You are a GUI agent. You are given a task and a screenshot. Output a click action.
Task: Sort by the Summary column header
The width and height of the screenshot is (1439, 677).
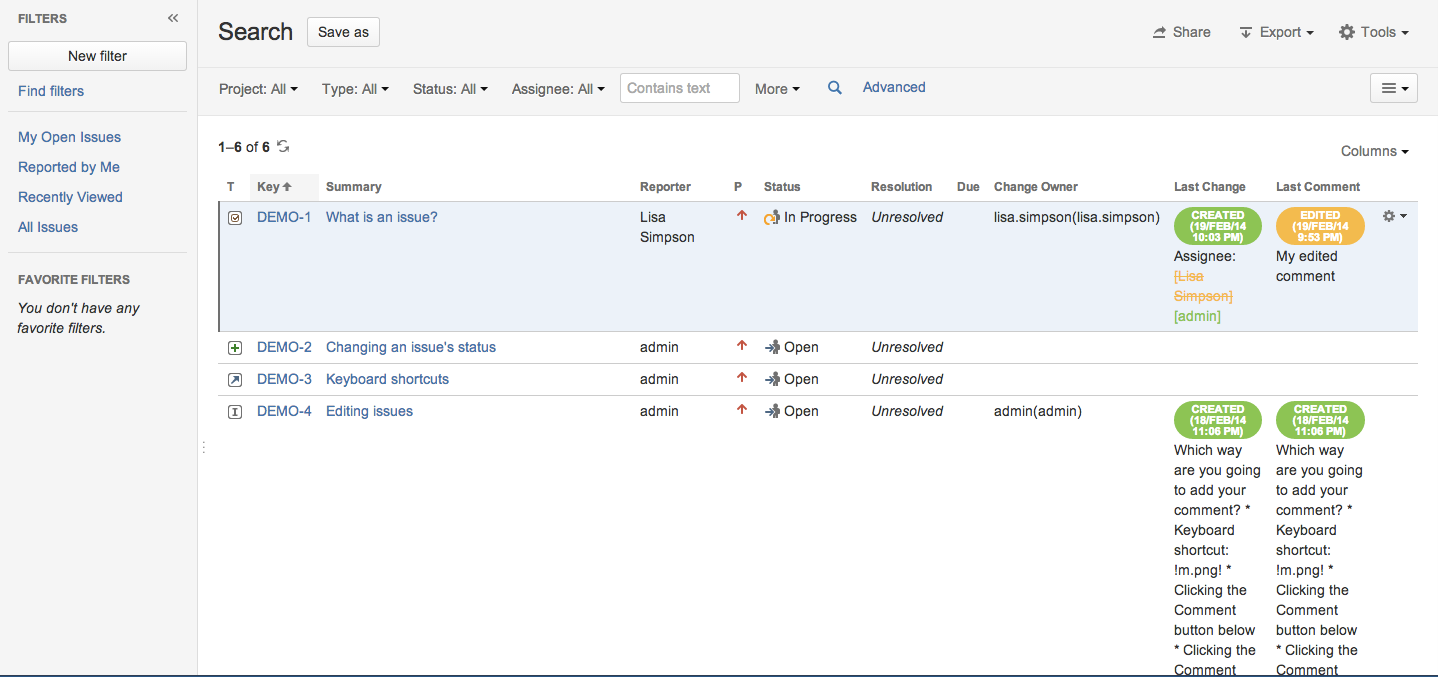[x=354, y=187]
